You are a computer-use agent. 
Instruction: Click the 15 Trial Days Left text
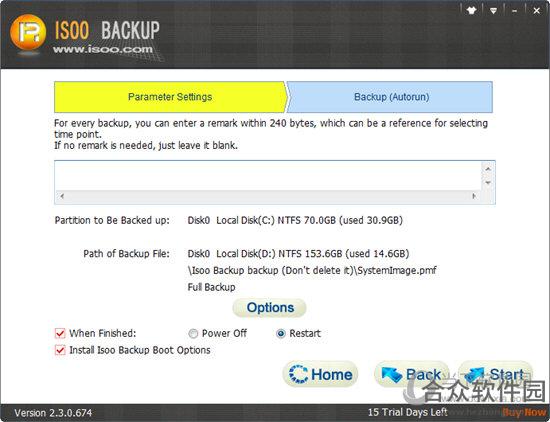click(408, 412)
